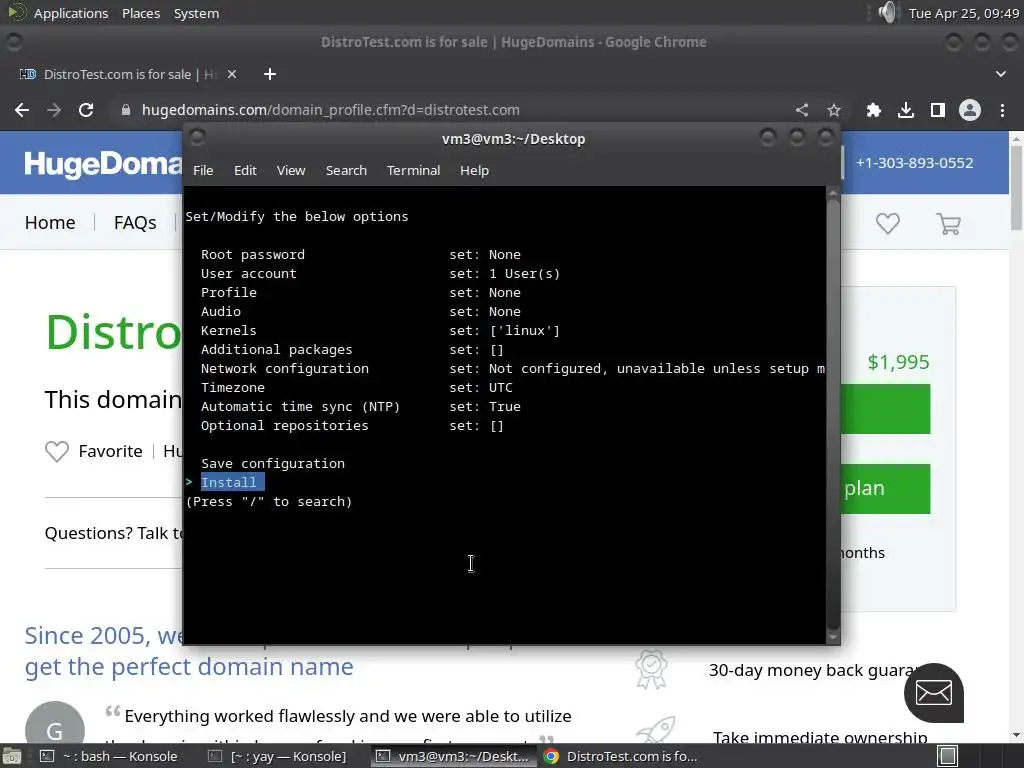Click User account option line
Viewport: 1024px width, 768px height.
pyautogui.click(x=381, y=274)
